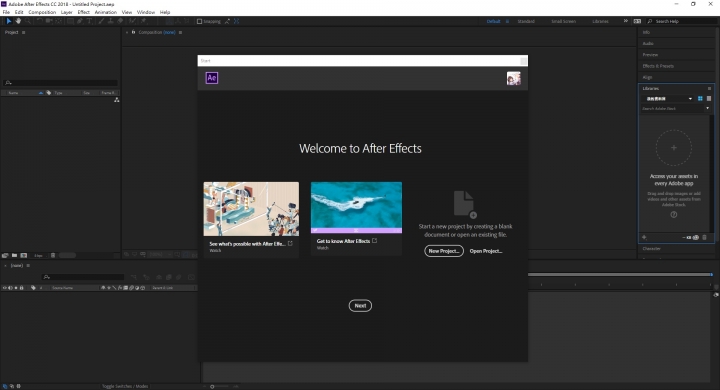The height and width of the screenshot is (390, 720).
Task: Select the Rotation tool
Action: point(39,21)
